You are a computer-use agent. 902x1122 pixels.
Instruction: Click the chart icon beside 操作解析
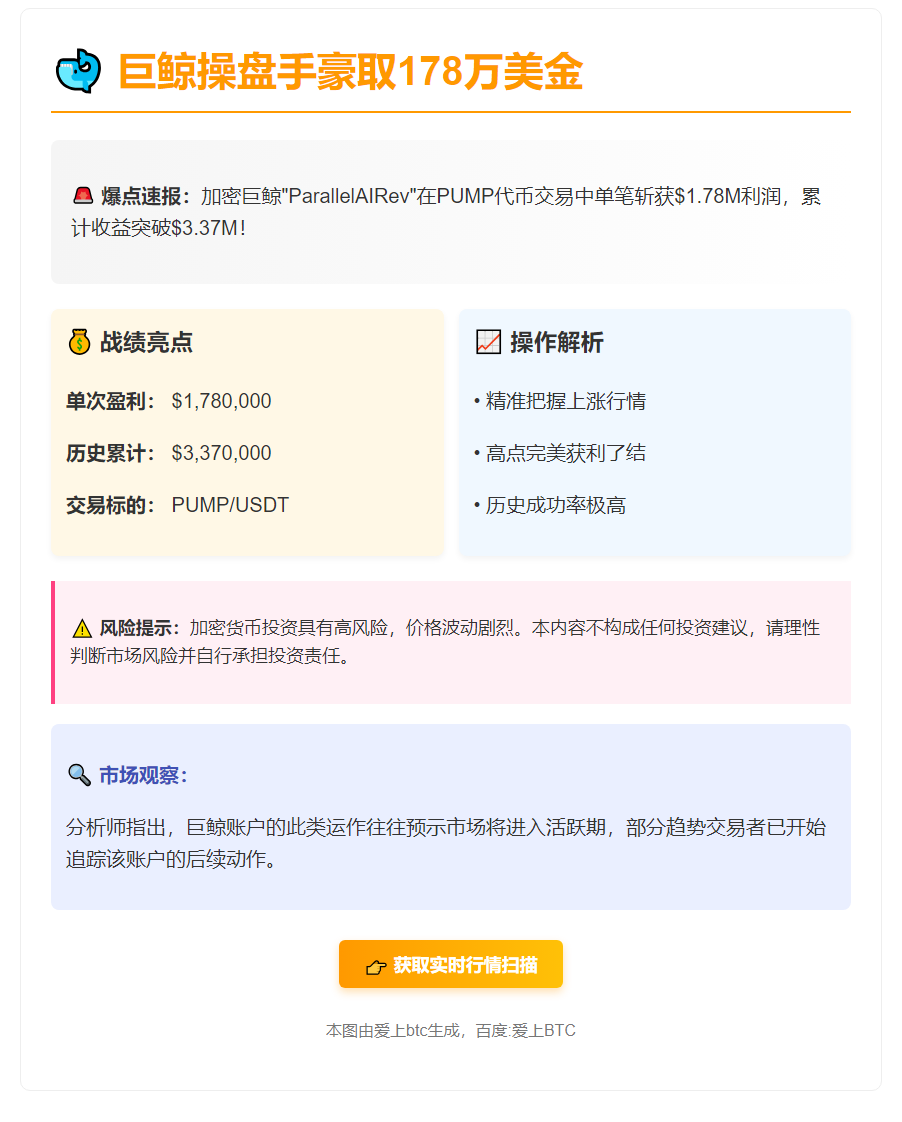point(489,342)
